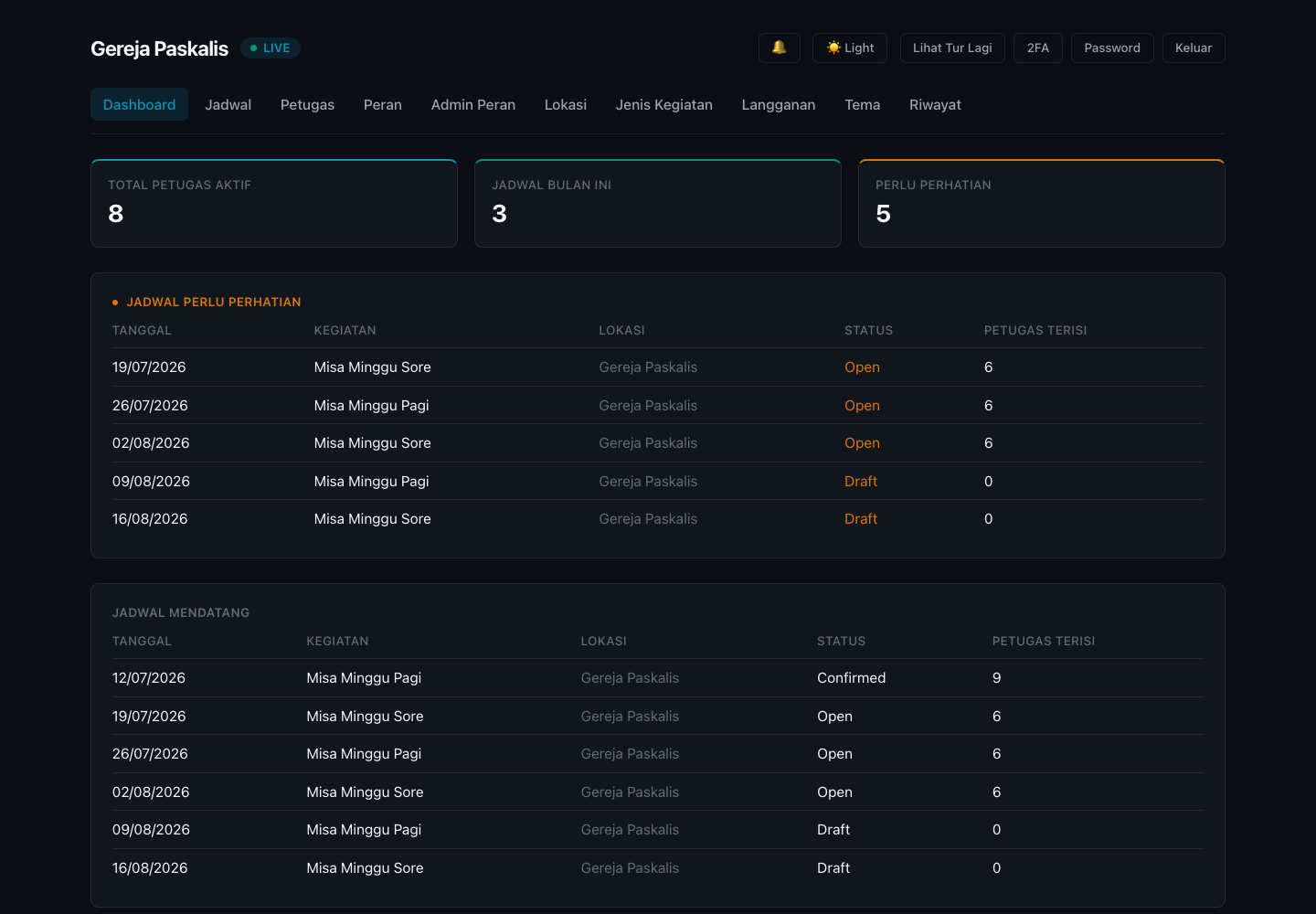1316x914 pixels.
Task: Click the notification bell icon
Action: tap(779, 48)
